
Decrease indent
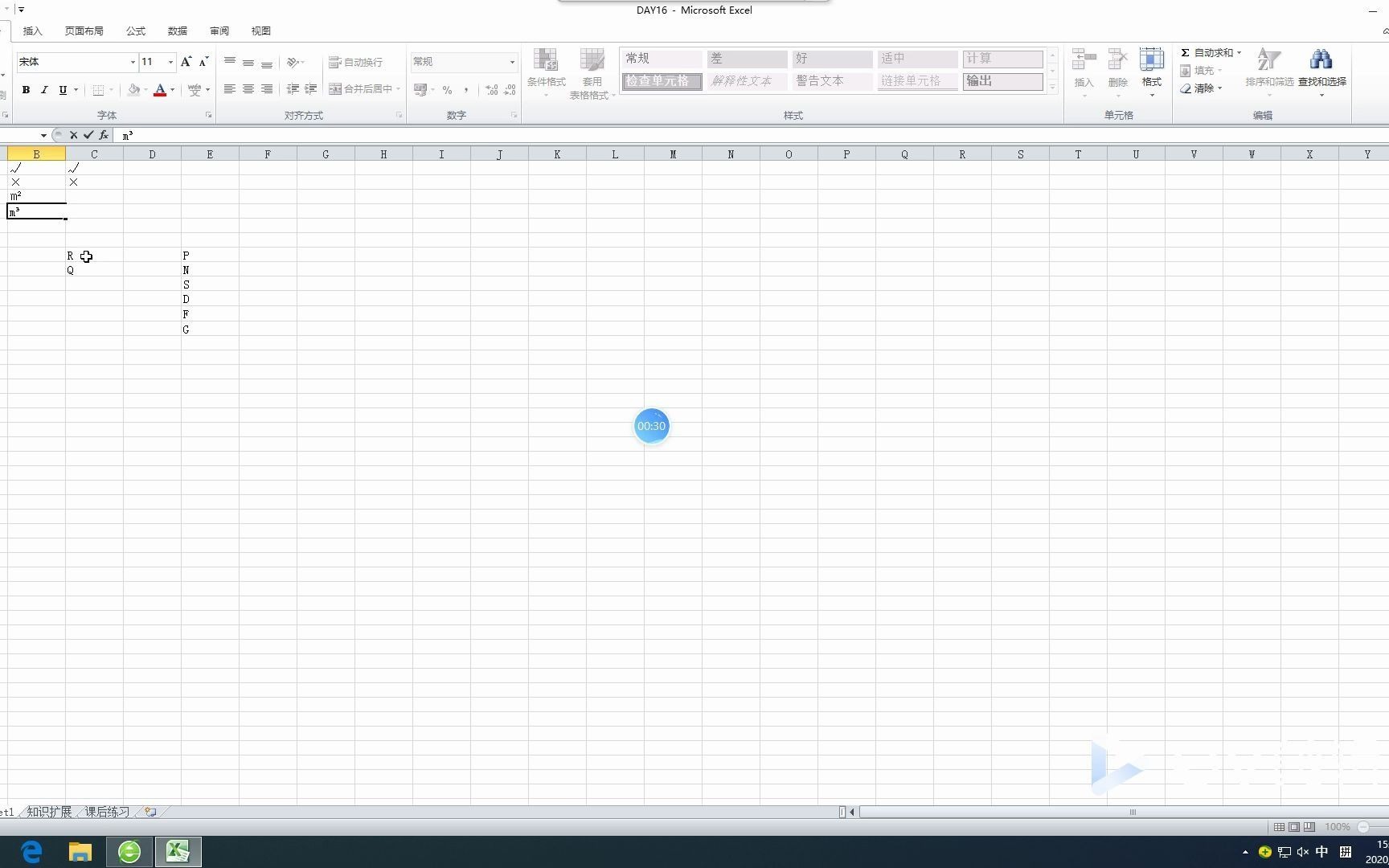pos(293,89)
